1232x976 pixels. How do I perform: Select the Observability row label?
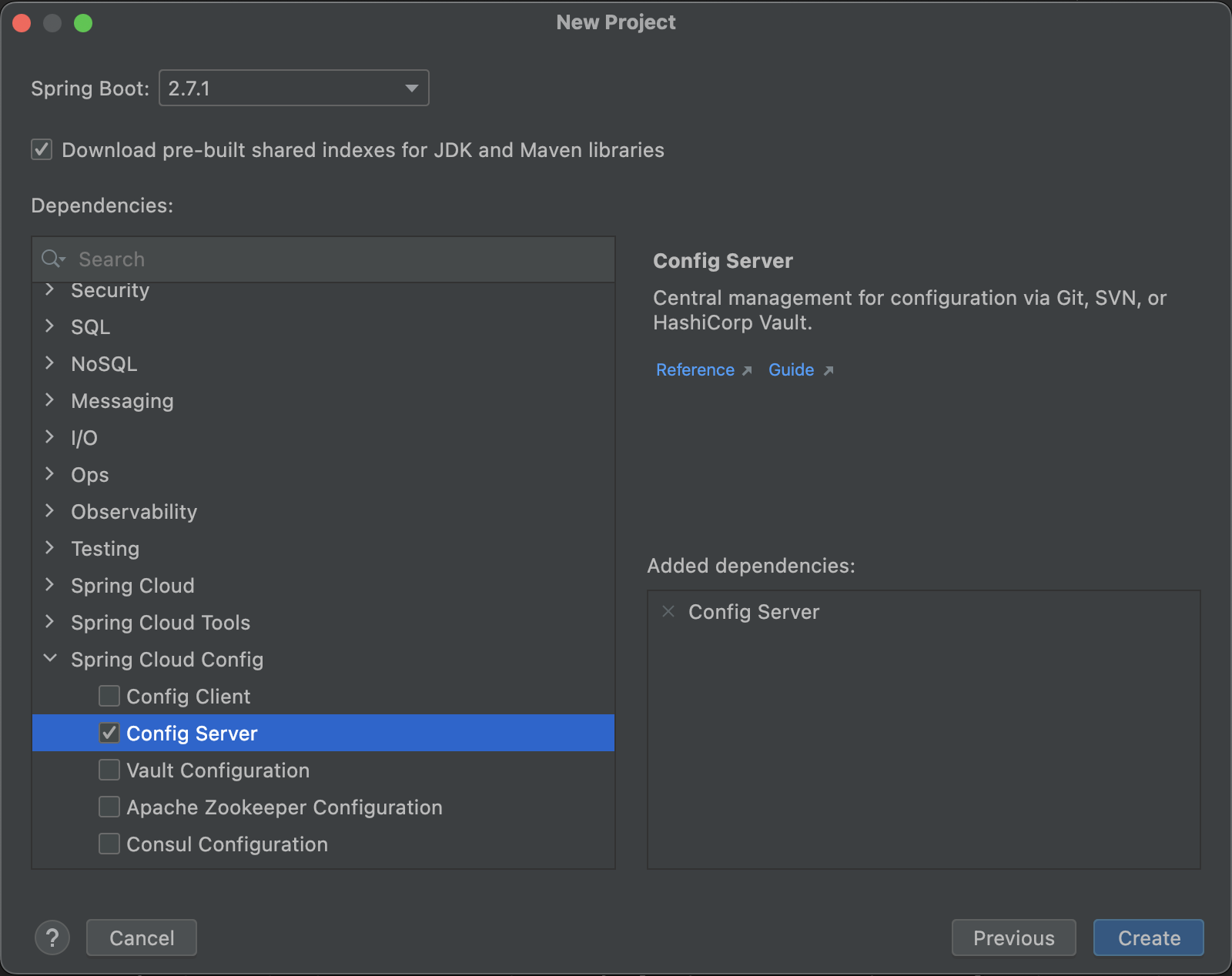point(134,512)
